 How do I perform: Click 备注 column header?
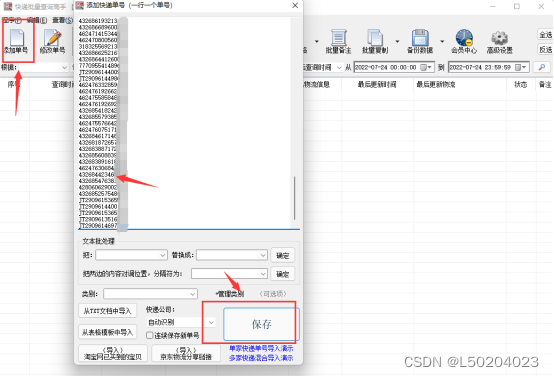(545, 84)
